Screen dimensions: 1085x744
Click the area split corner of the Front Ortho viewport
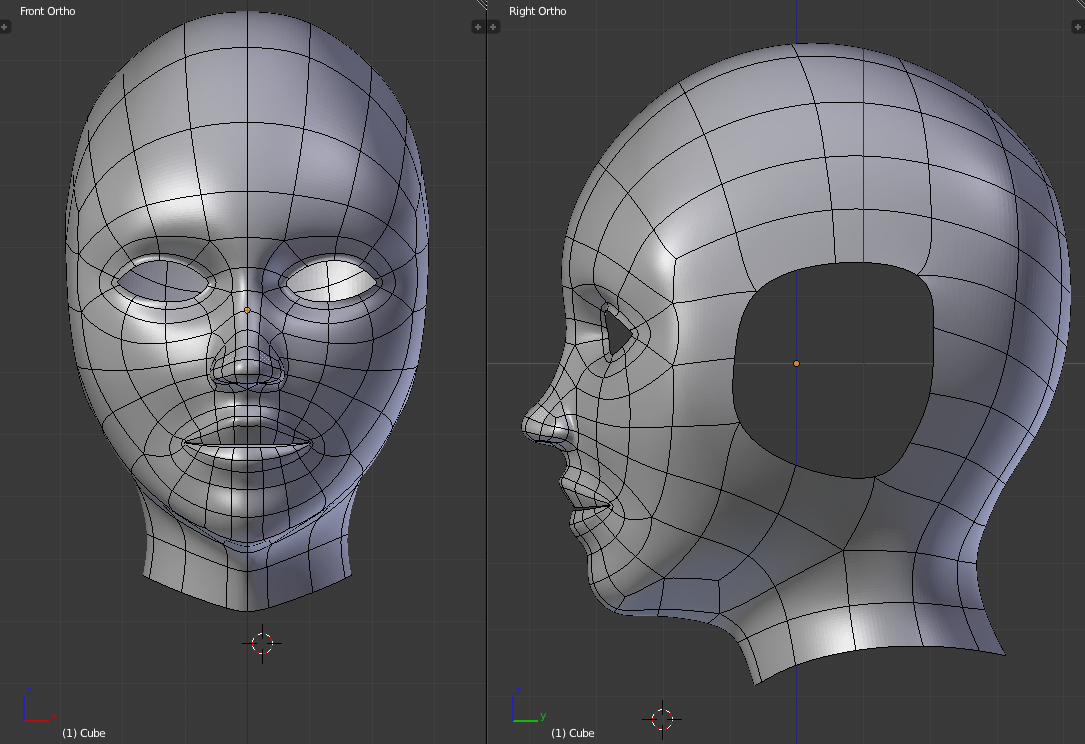pos(480,5)
